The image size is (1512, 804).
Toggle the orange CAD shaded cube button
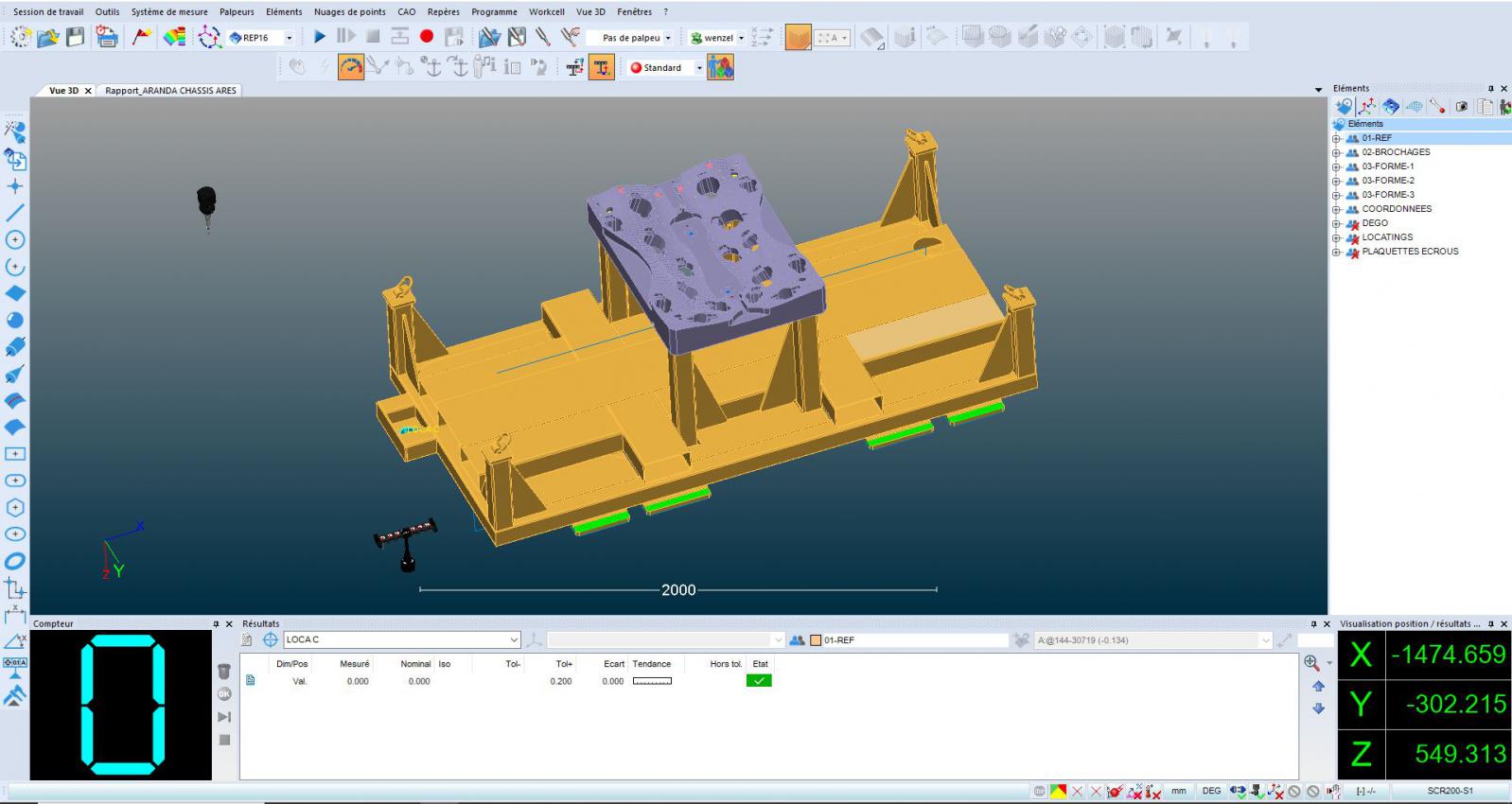coord(798,38)
